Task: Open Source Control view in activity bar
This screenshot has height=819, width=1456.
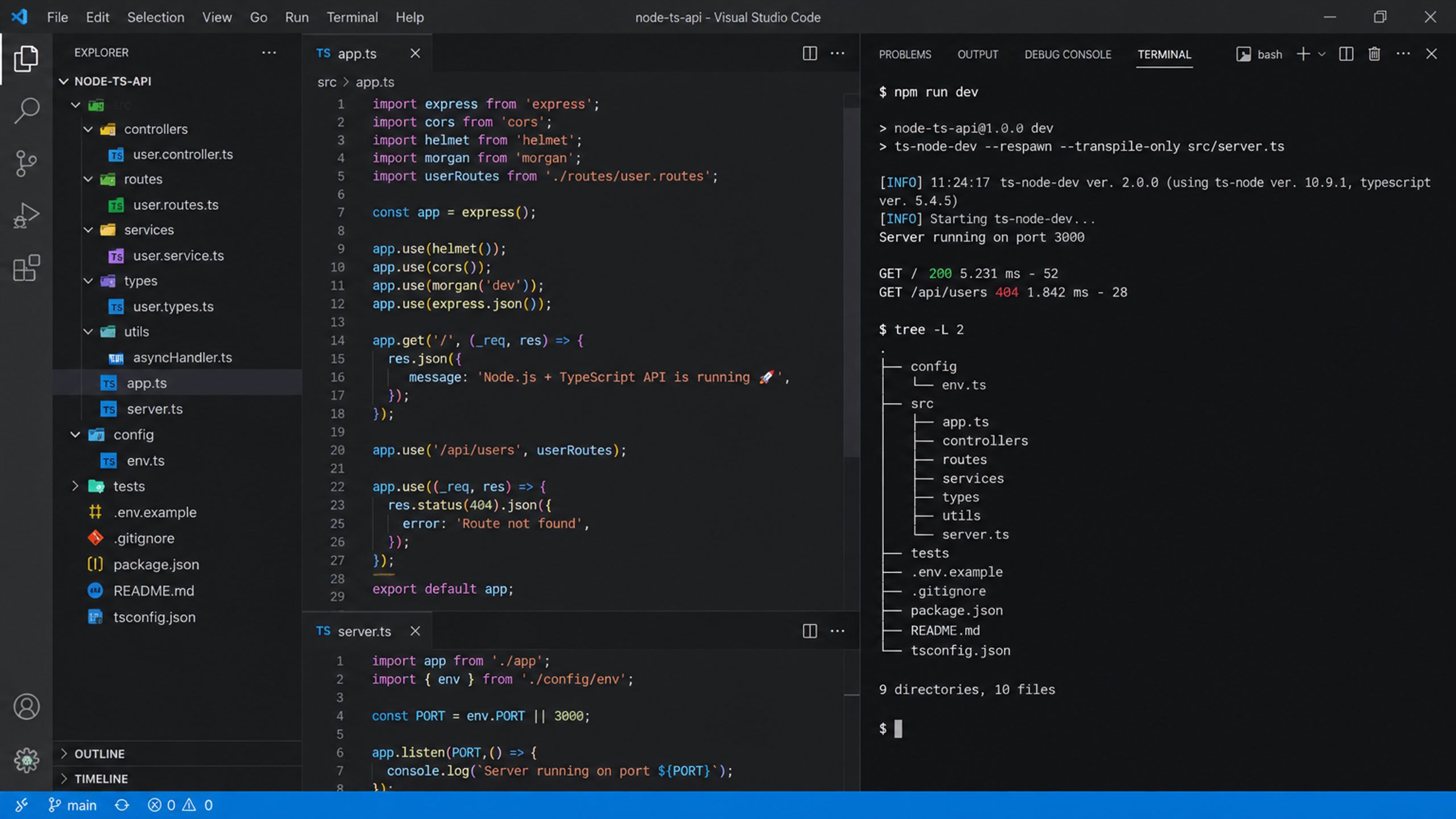Action: click(26, 163)
